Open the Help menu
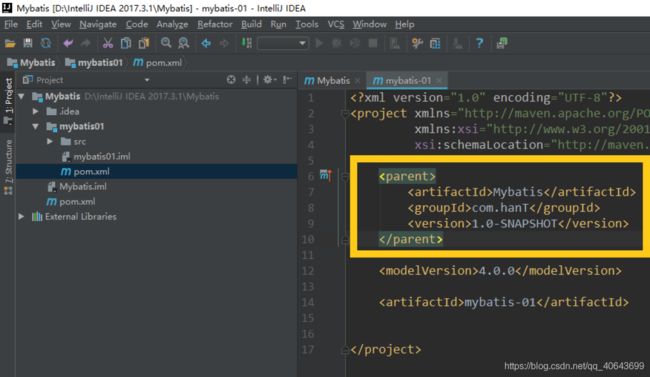 (405, 24)
